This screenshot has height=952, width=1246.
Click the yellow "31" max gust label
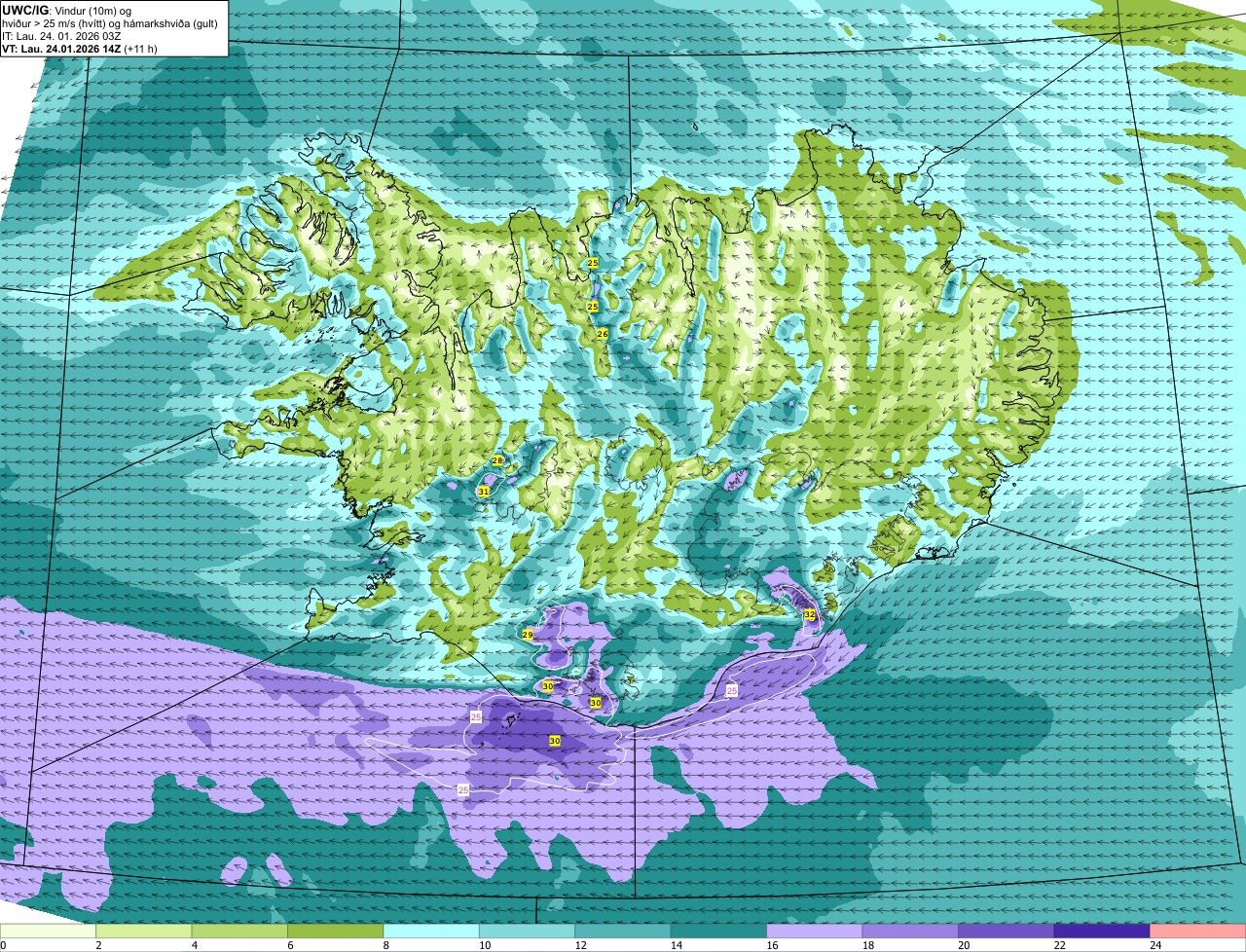(x=484, y=493)
